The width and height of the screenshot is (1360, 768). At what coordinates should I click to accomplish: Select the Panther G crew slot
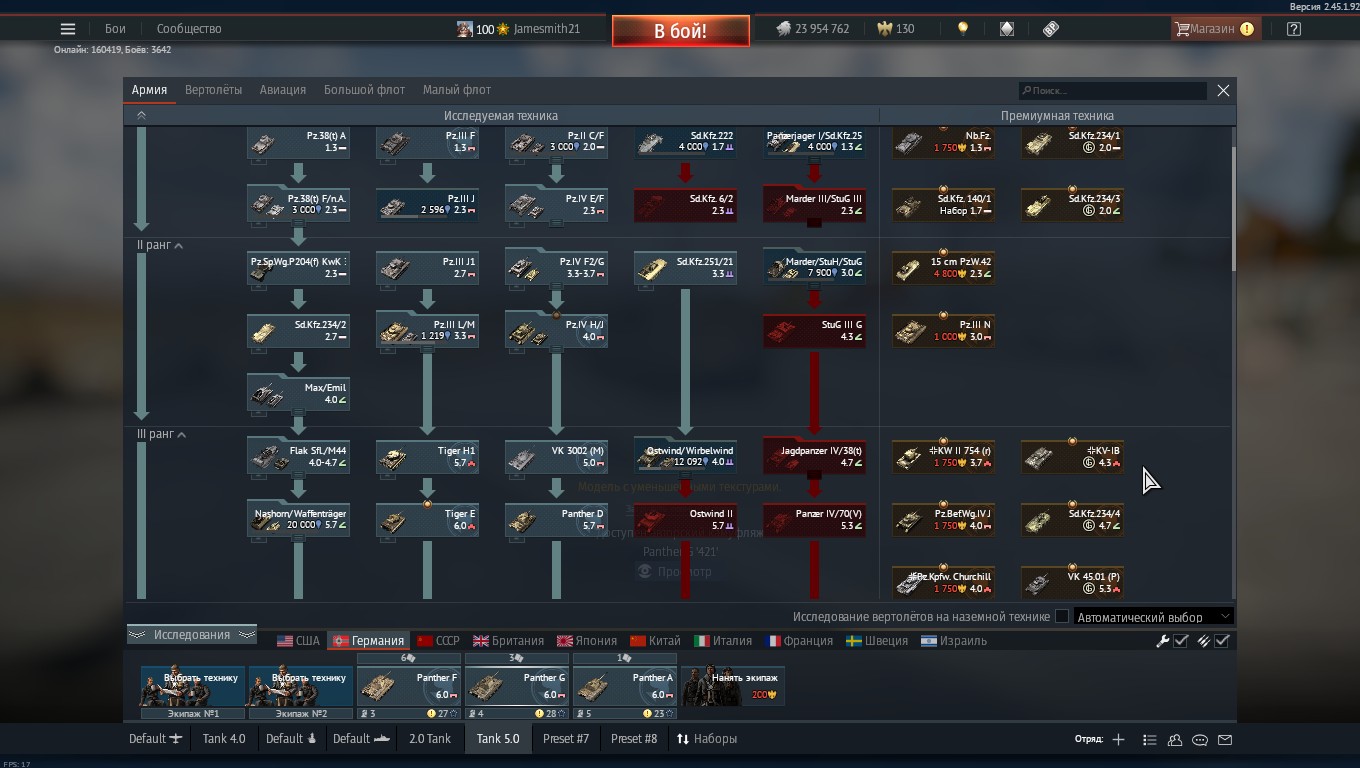[517, 686]
